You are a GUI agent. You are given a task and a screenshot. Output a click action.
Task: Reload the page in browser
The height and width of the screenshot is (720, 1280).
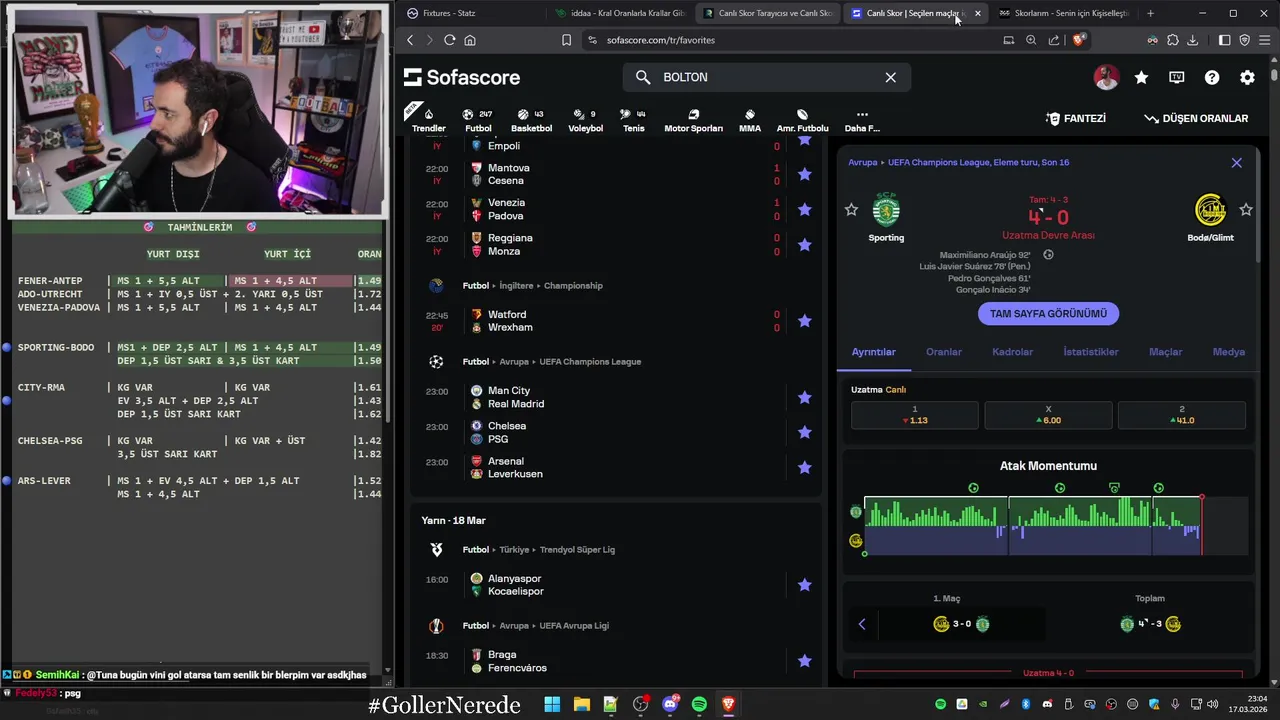[449, 40]
